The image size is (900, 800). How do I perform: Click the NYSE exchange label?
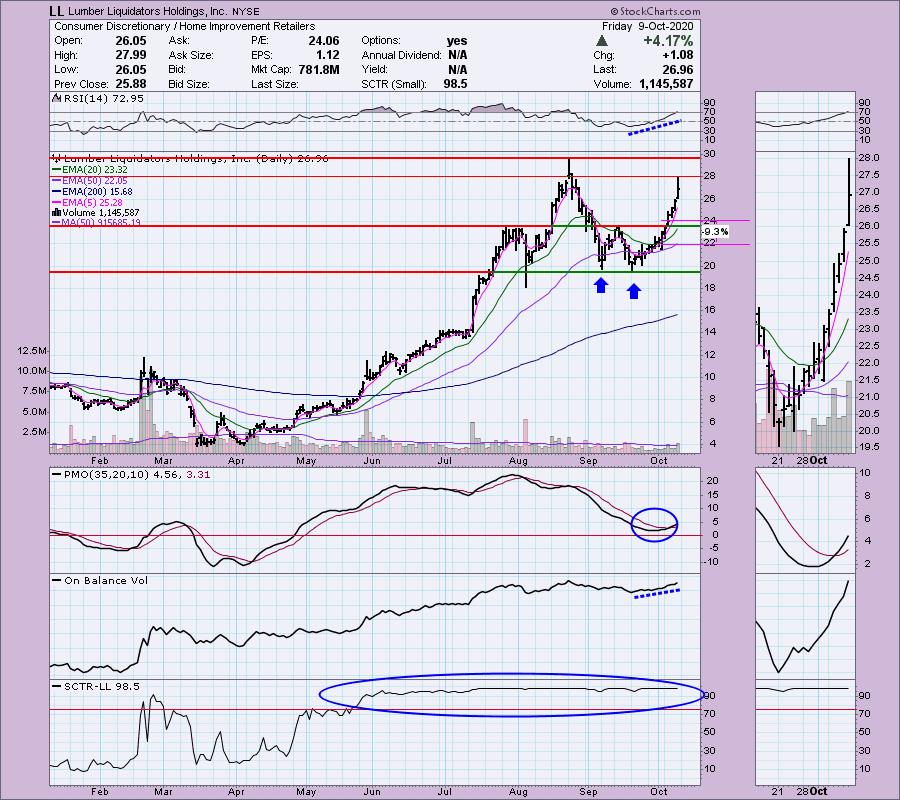pos(246,11)
